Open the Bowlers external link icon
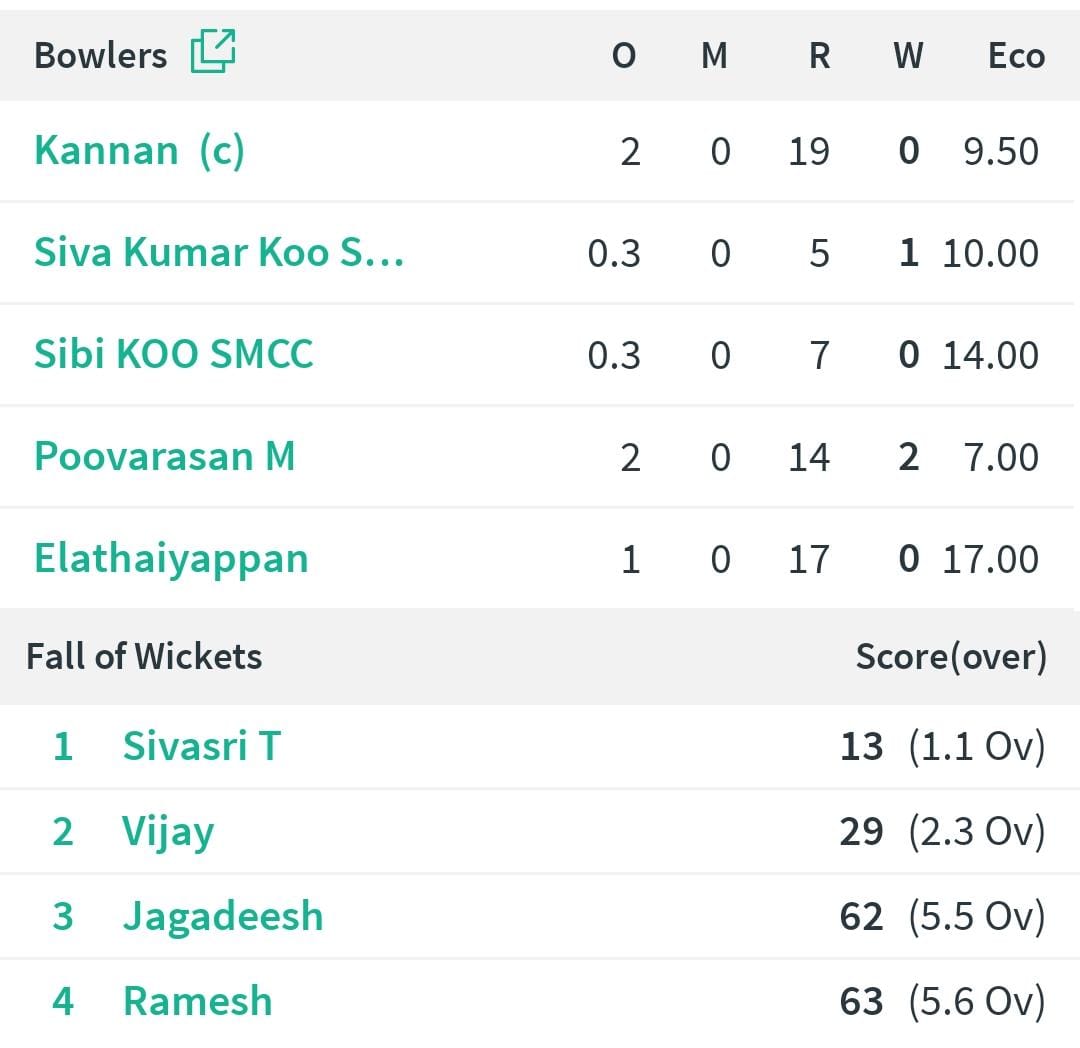 coord(213,51)
